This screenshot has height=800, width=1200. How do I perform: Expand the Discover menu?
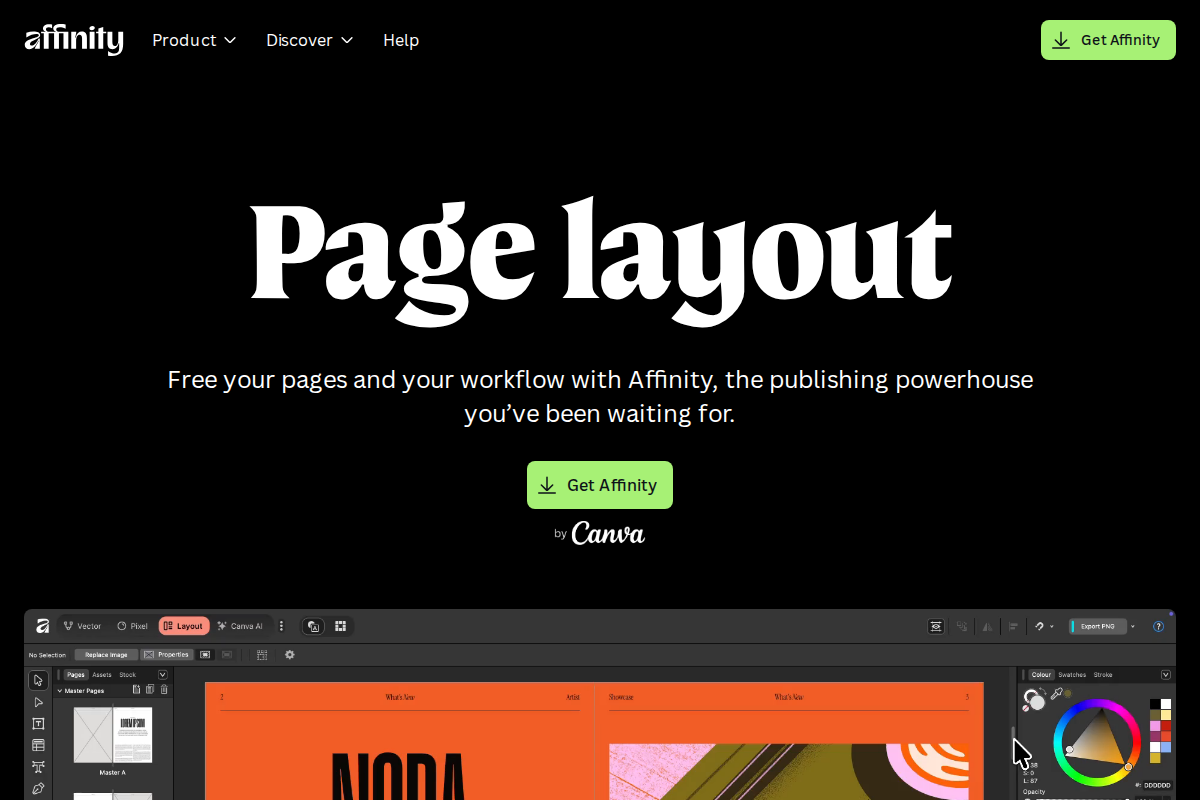coord(310,40)
